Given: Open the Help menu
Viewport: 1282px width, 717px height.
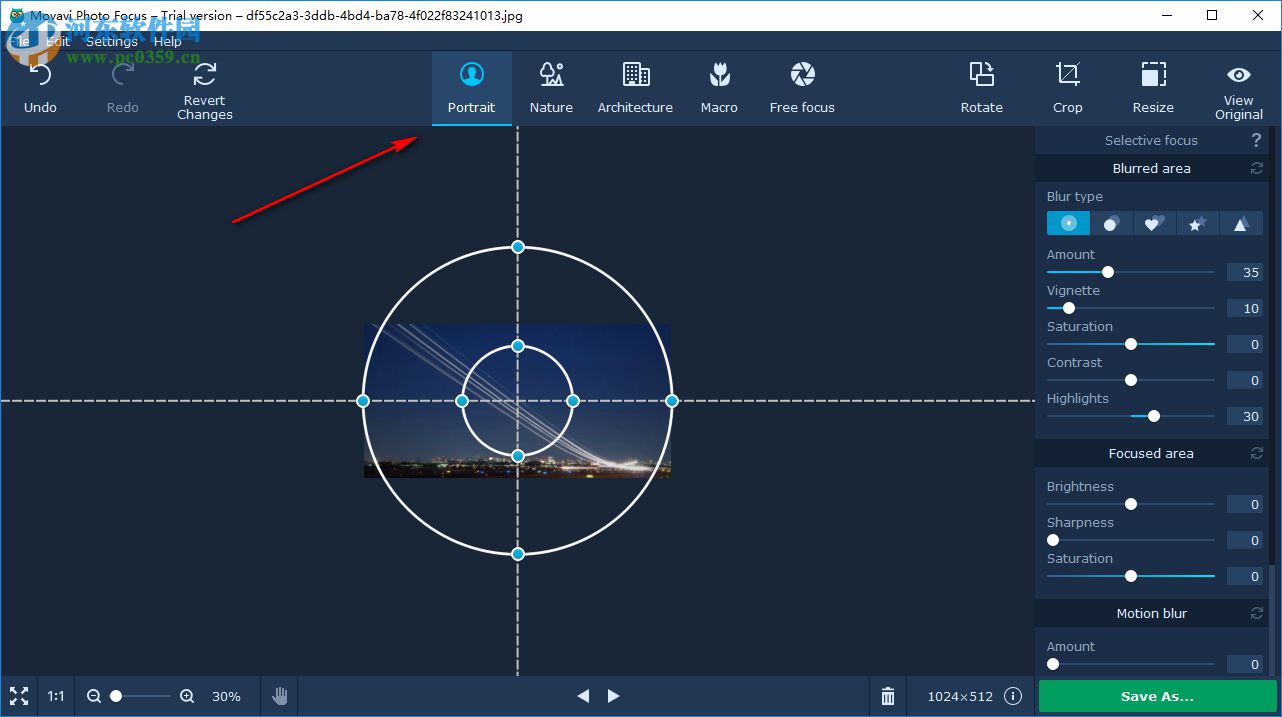Looking at the screenshot, I should coord(168,41).
